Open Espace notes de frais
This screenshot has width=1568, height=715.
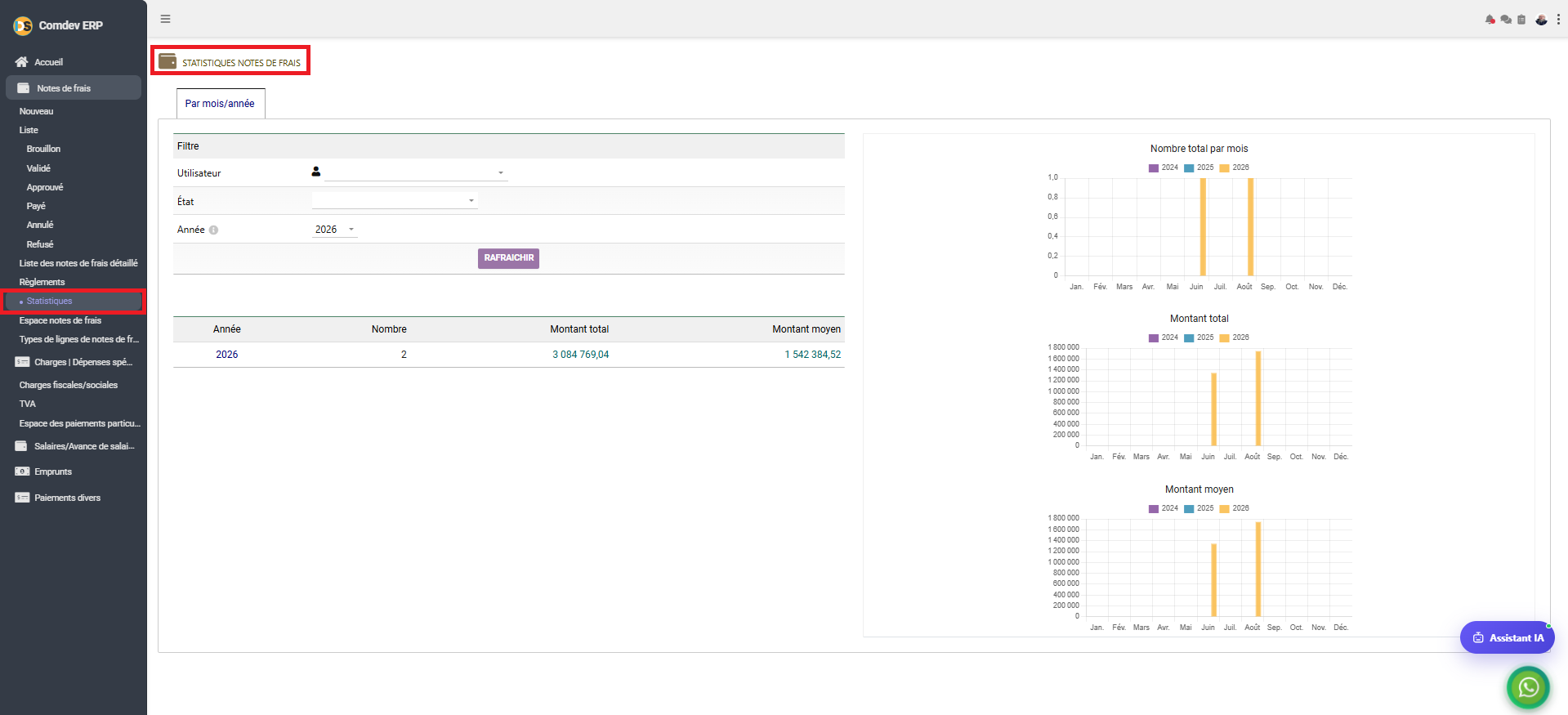pyautogui.click(x=60, y=320)
